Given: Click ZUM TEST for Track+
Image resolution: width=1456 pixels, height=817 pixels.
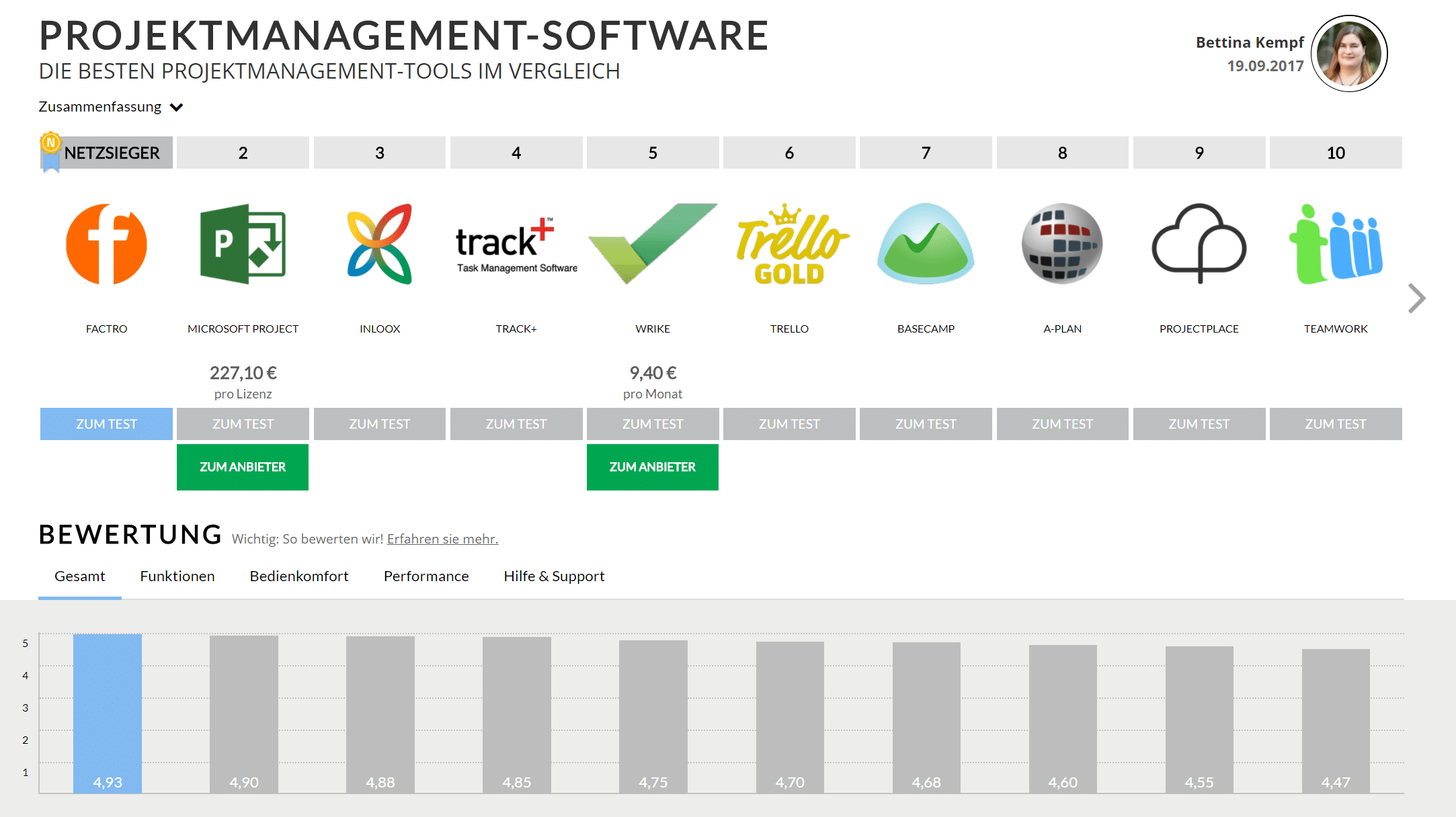Looking at the screenshot, I should [516, 424].
